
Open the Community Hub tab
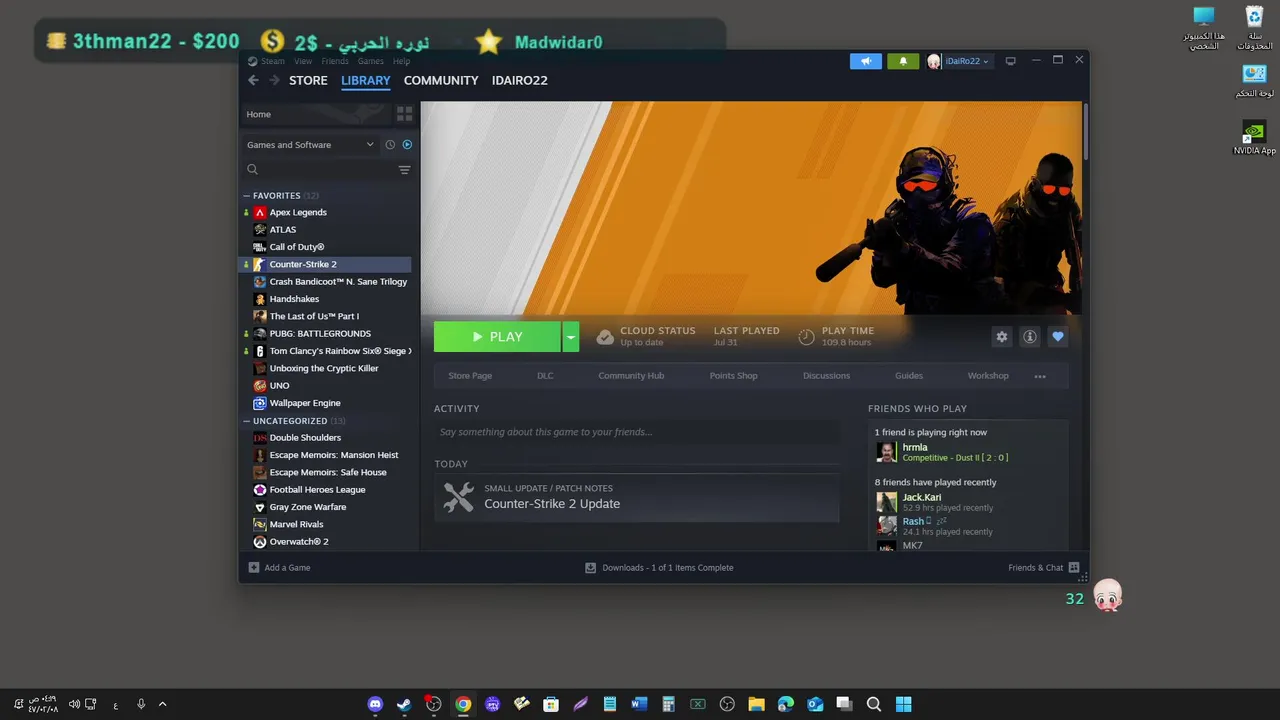pos(631,376)
